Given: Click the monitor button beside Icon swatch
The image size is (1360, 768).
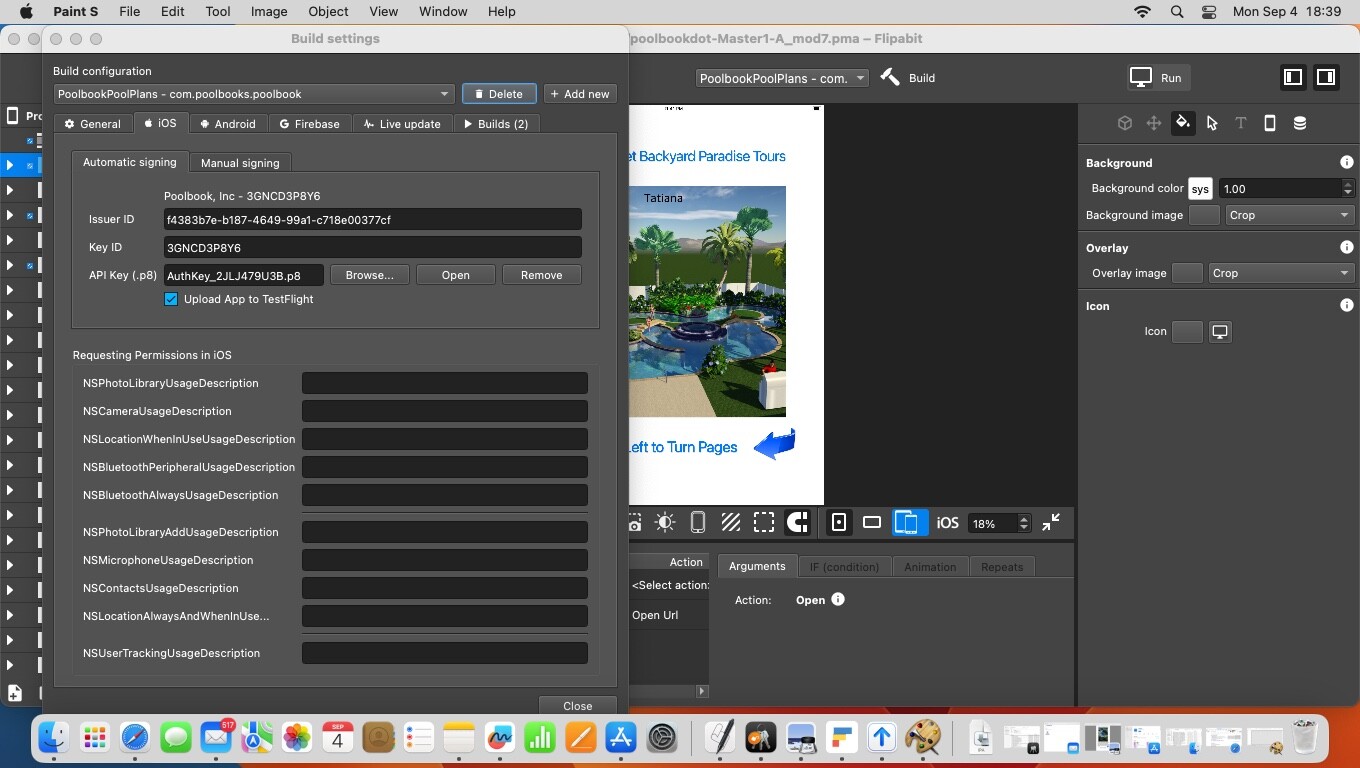Looking at the screenshot, I should click(x=1220, y=331).
